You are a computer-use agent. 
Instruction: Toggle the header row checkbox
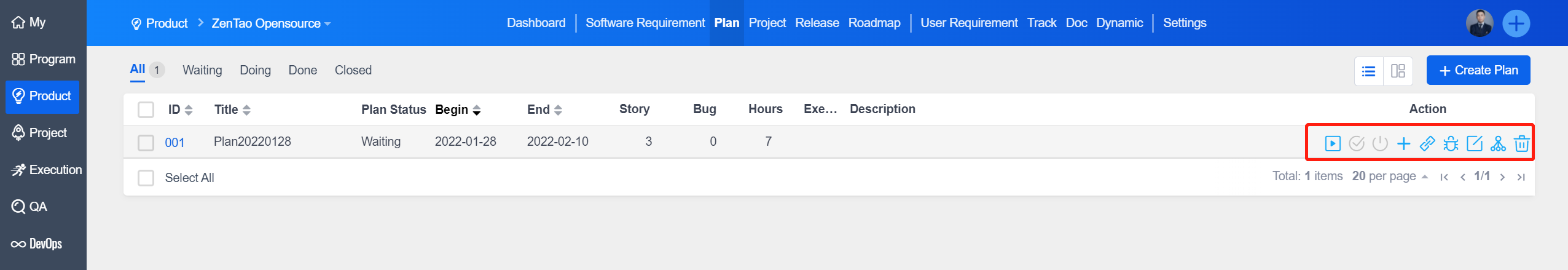coord(146,110)
